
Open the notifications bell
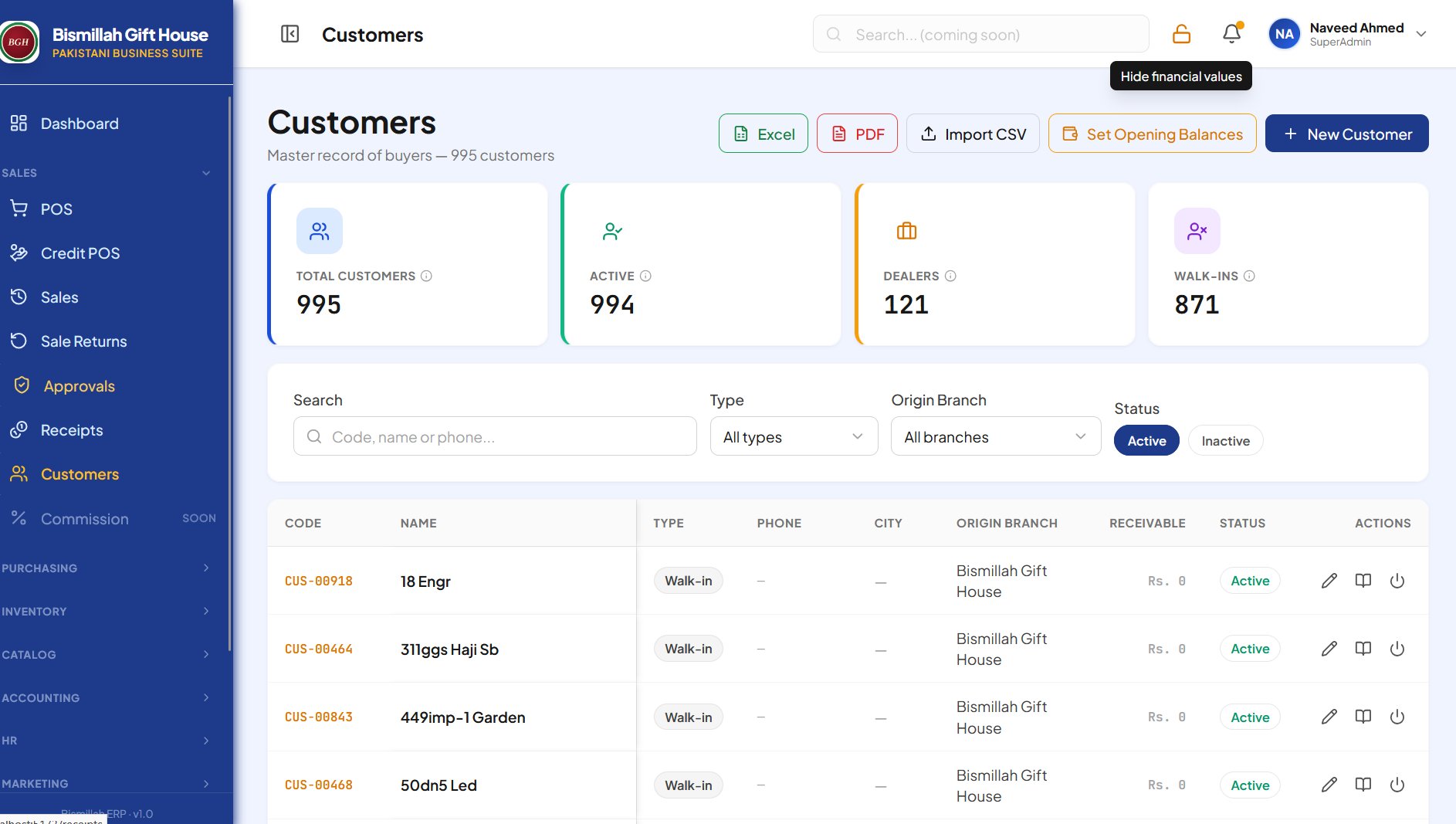click(x=1232, y=34)
